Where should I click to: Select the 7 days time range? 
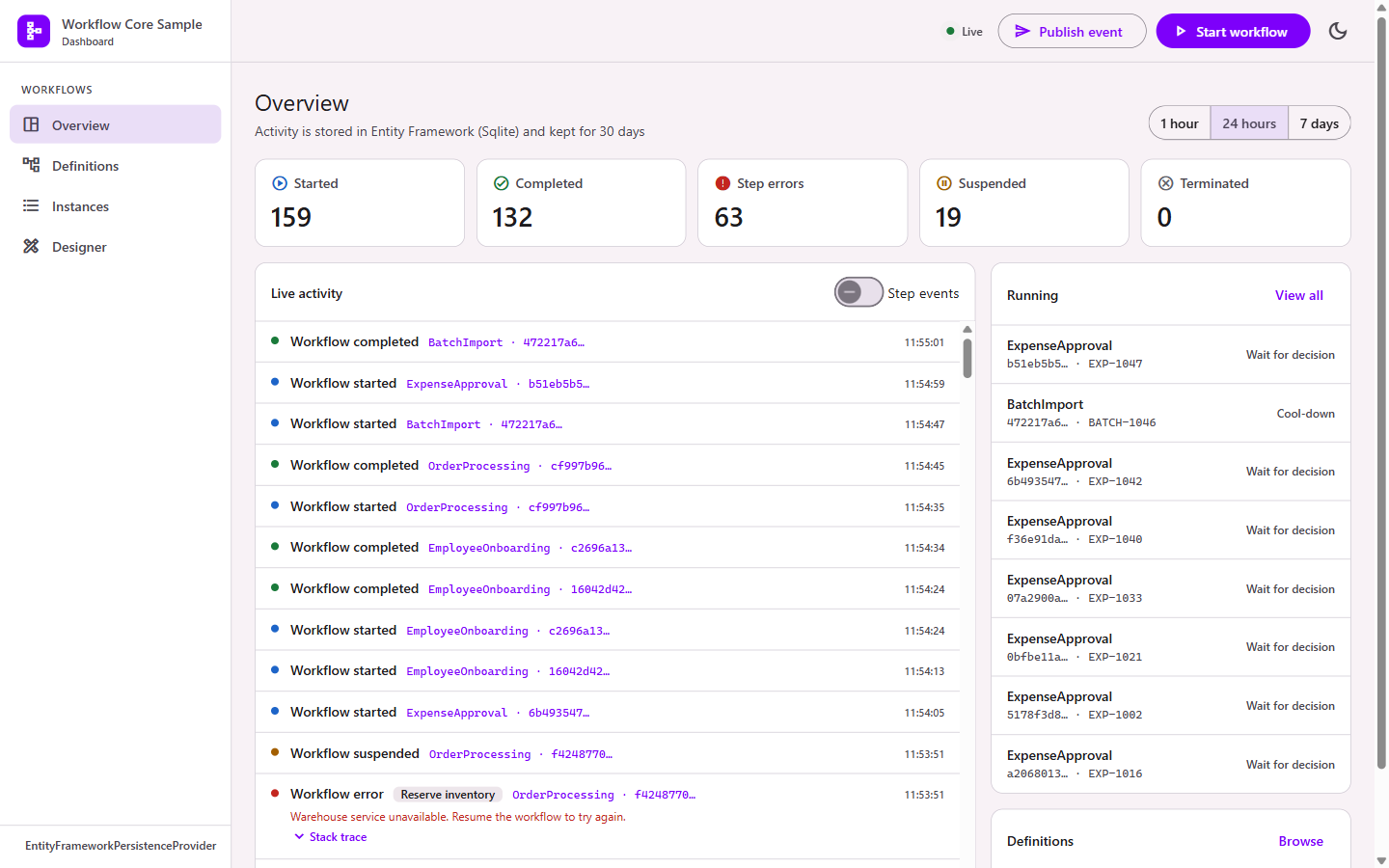pyautogui.click(x=1319, y=123)
